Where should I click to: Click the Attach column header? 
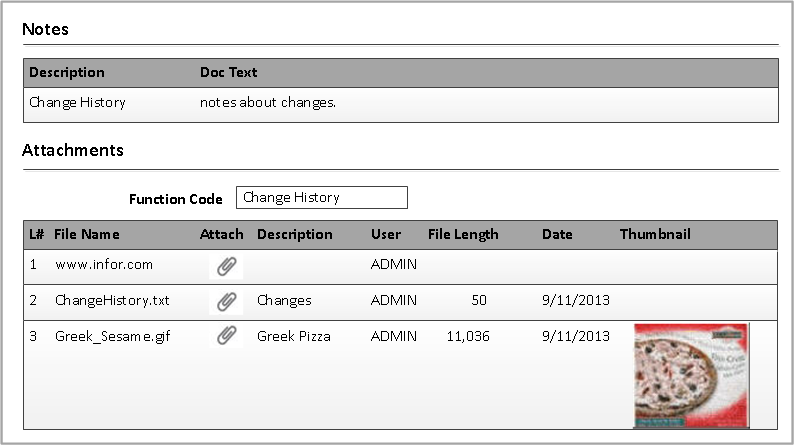pos(221,235)
